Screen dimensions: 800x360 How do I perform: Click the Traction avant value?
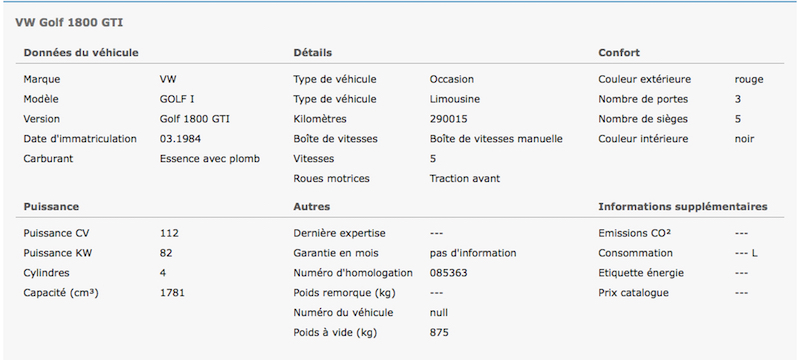coord(465,178)
